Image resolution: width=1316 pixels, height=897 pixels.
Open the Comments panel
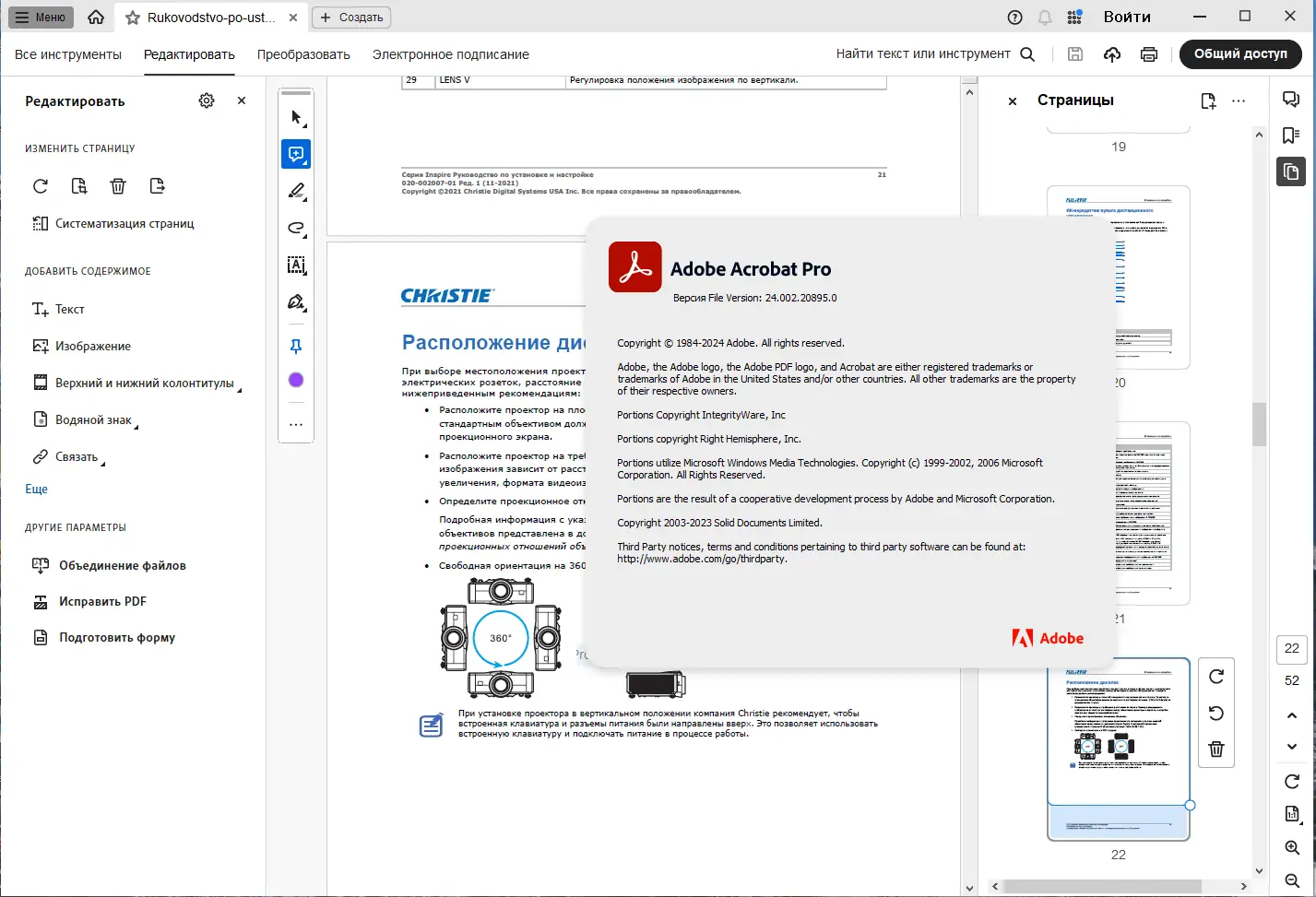pyautogui.click(x=1290, y=99)
